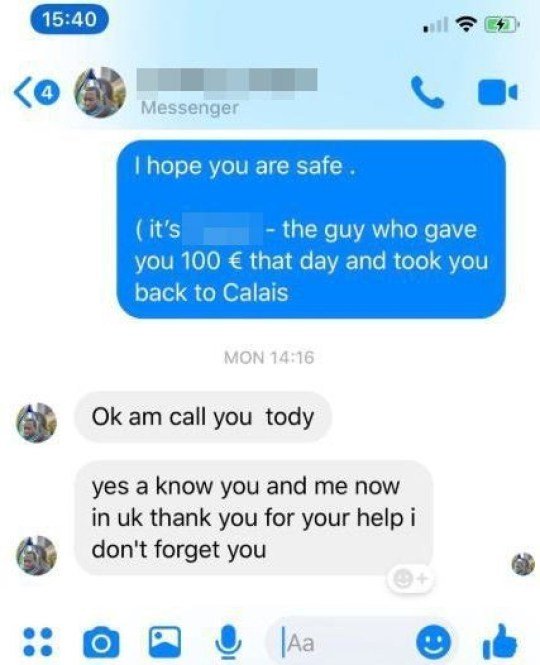Open the photo gallery picker icon
The width and height of the screenshot is (540, 665).
[x=164, y=642]
